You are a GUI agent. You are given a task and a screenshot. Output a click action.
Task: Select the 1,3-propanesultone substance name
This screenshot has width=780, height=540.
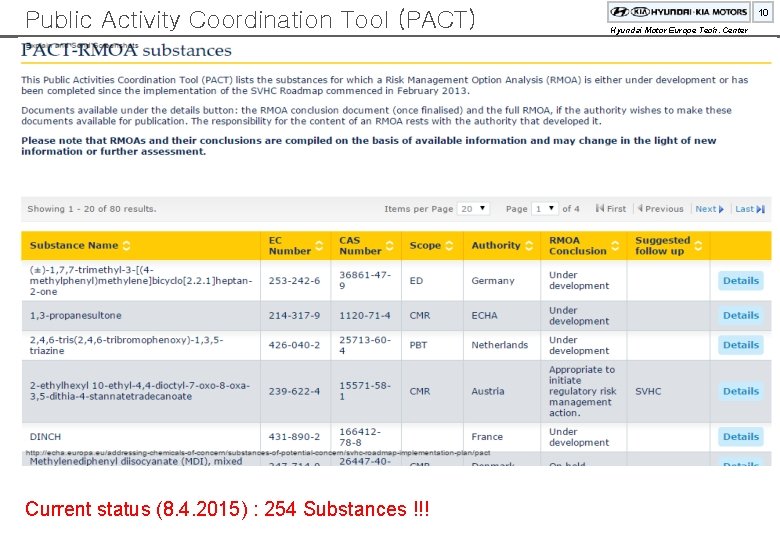pyautogui.click(x=76, y=316)
